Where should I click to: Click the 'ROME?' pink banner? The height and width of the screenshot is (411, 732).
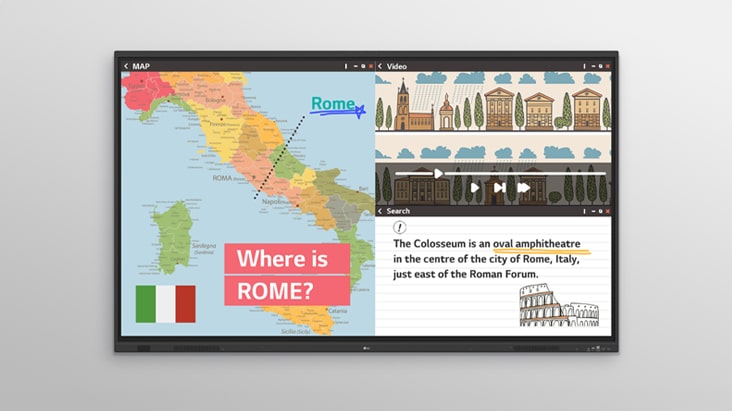coord(274,291)
